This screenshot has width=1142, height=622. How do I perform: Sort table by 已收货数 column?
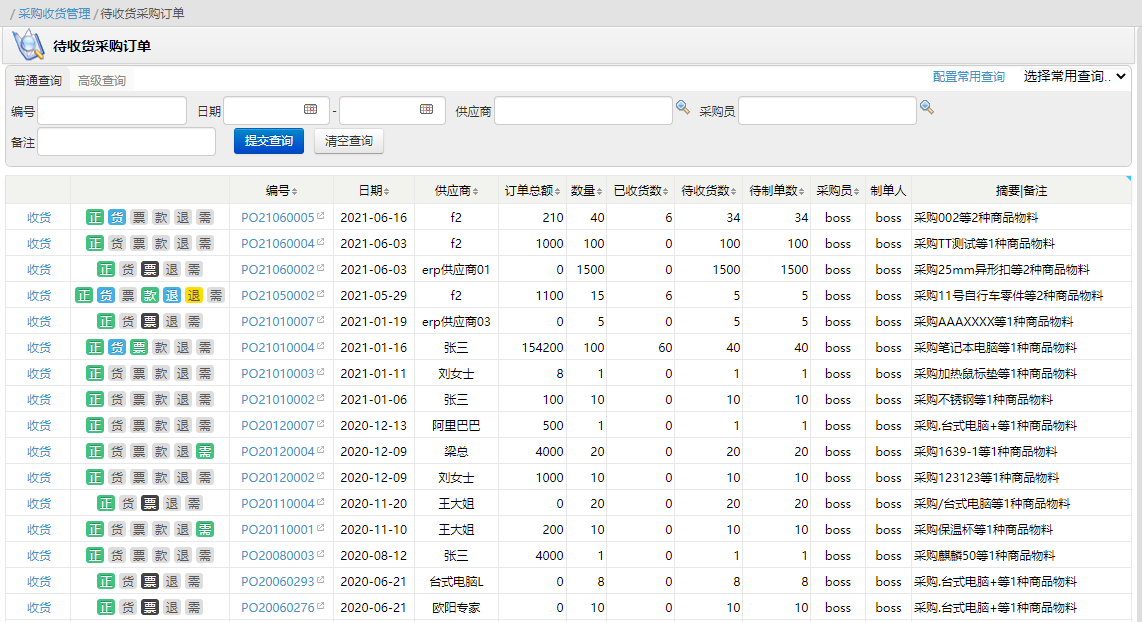(x=641, y=191)
